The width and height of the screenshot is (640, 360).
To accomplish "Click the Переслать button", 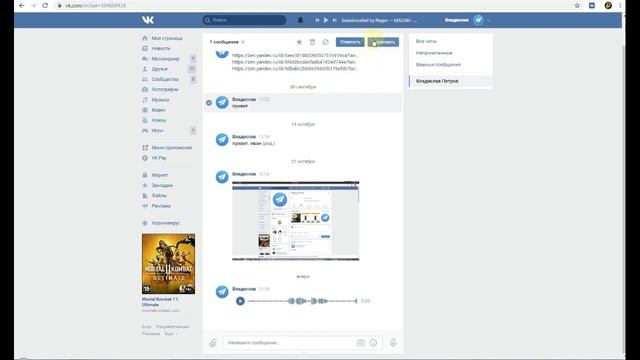I will [383, 42].
